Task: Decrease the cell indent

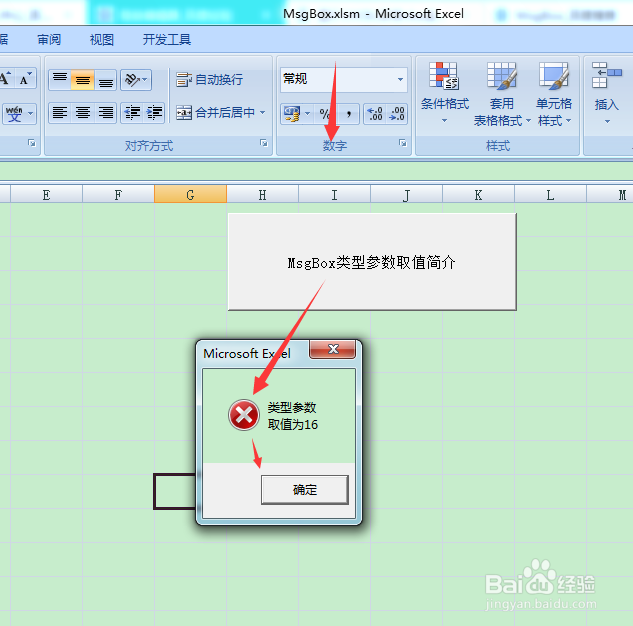Action: pos(132,113)
